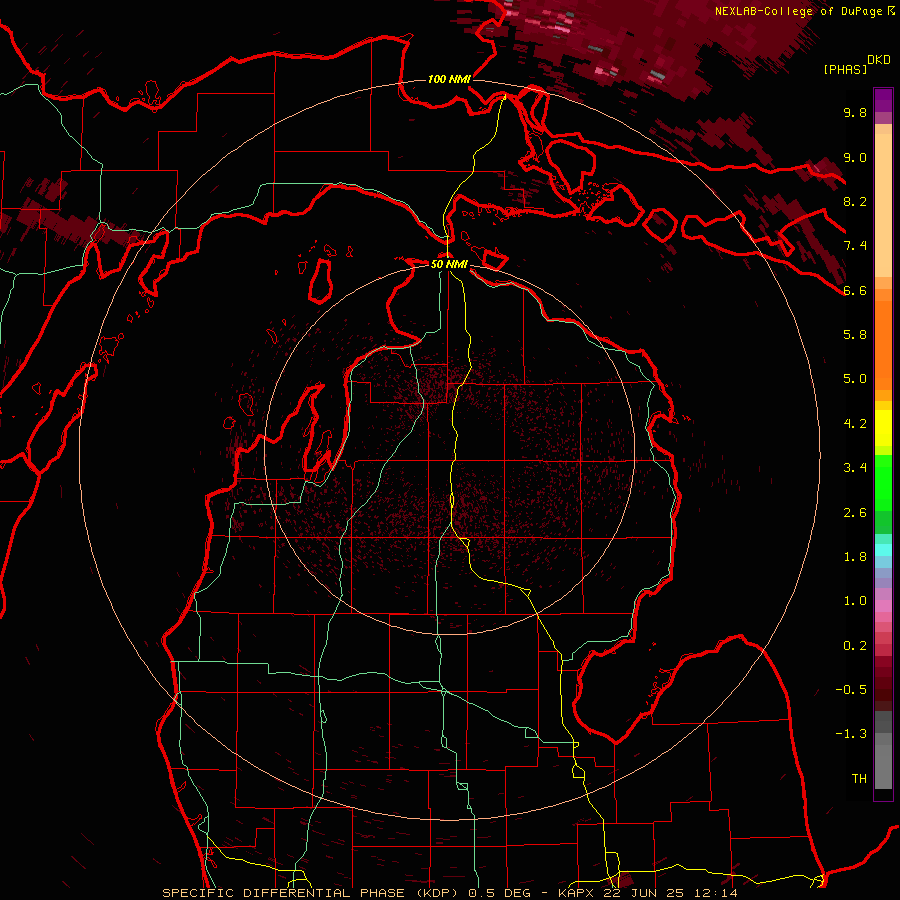Click the 50 NMI range ring label
The height and width of the screenshot is (900, 900).
pos(449,264)
